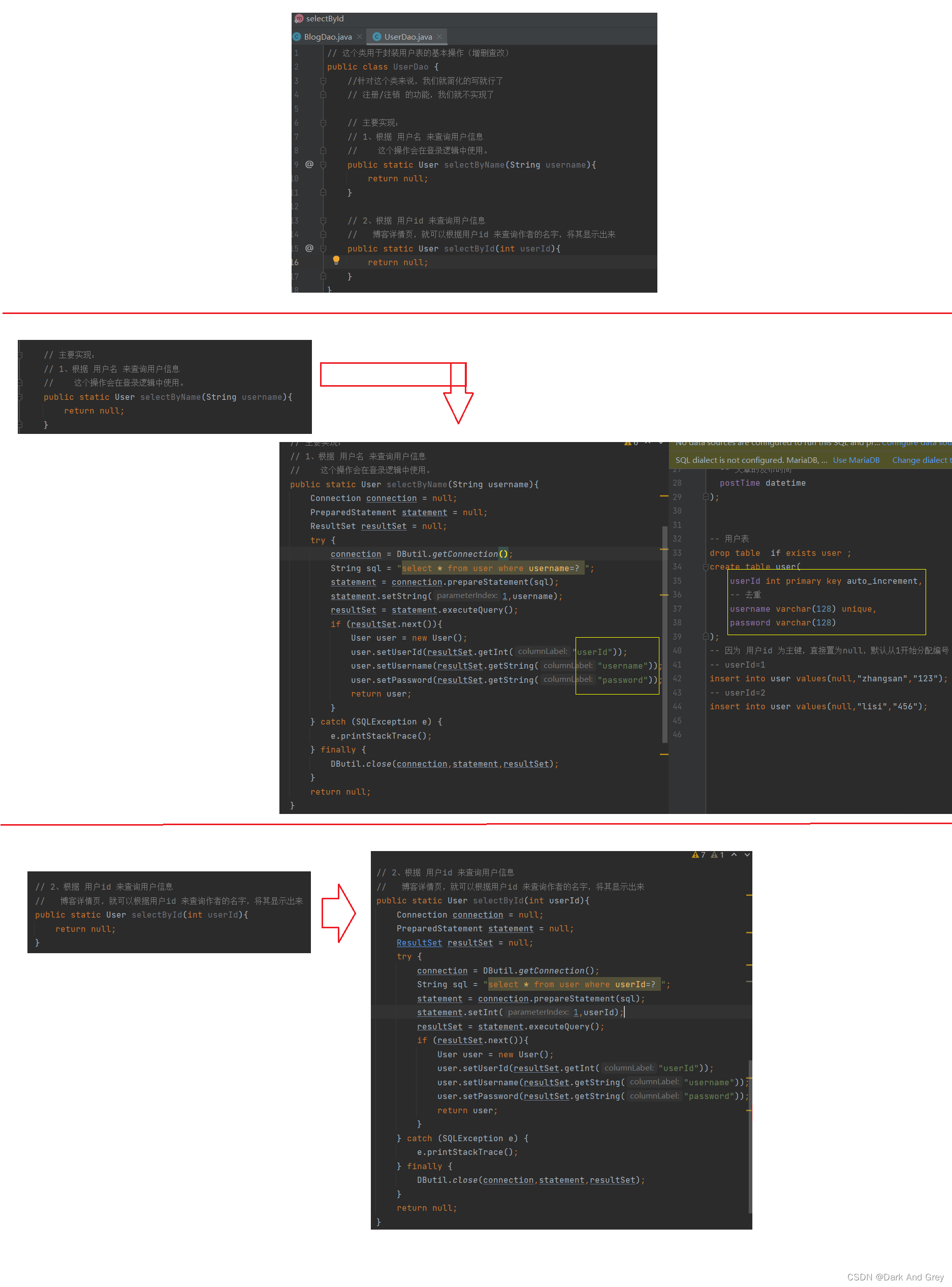Close the BlogDao.java tab

pos(360,37)
